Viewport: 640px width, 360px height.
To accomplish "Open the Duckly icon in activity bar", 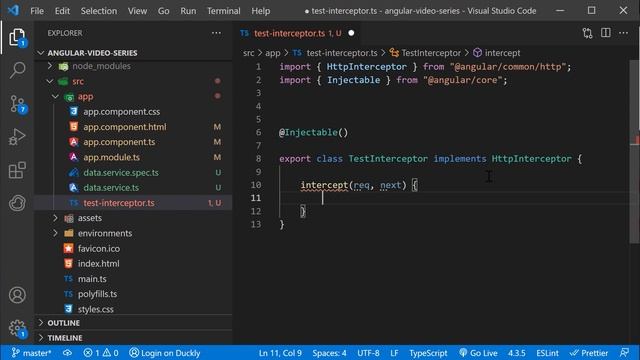I will [x=17, y=203].
